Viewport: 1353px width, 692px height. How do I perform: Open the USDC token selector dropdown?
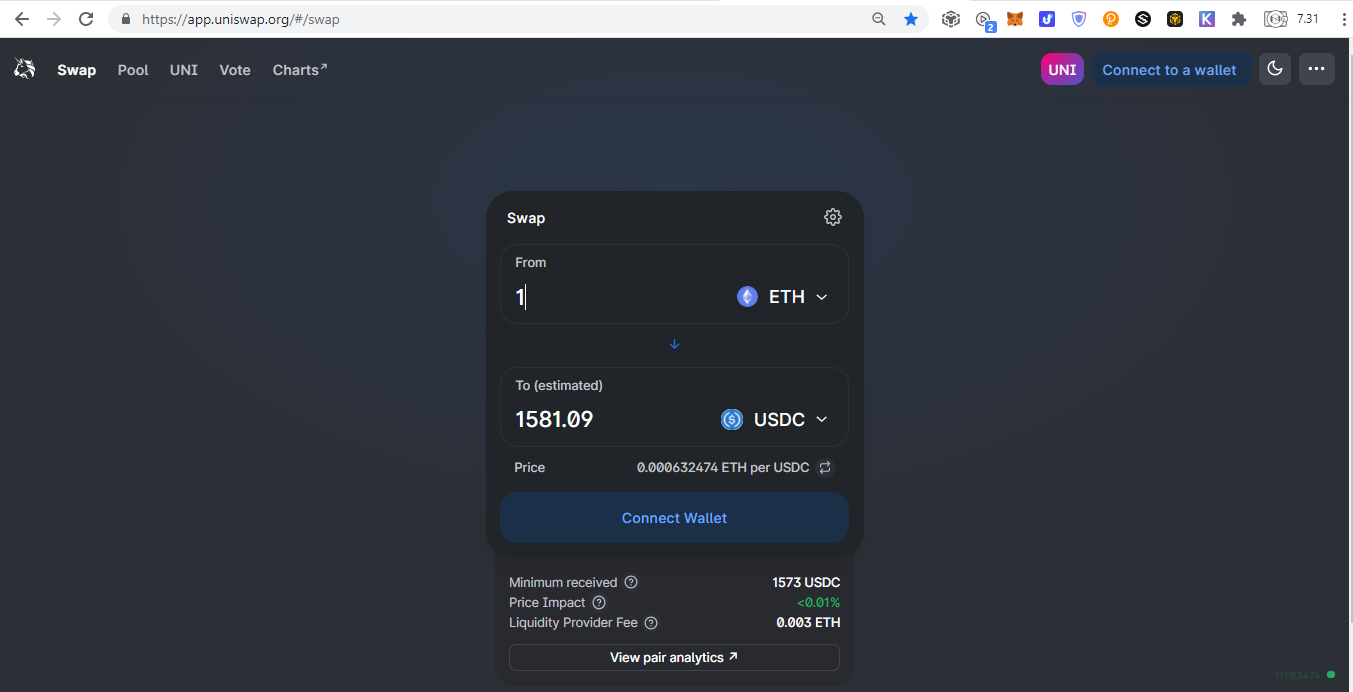coord(775,419)
